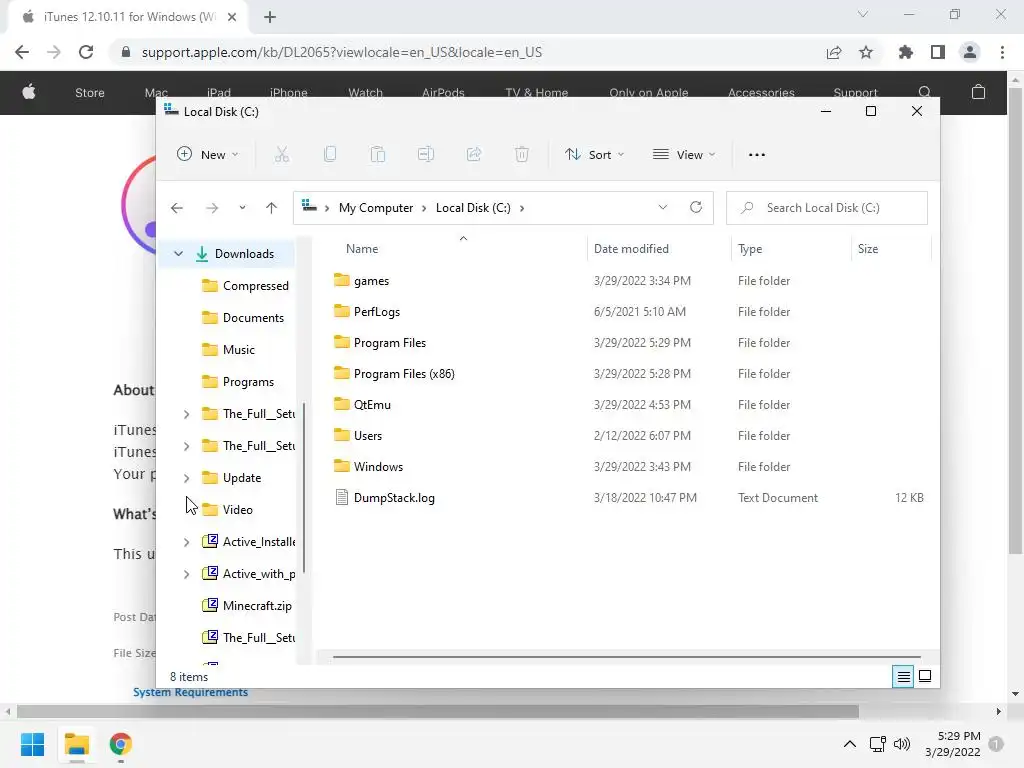This screenshot has width=1024, height=768.
Task: Click the Name column header
Action: click(x=362, y=249)
